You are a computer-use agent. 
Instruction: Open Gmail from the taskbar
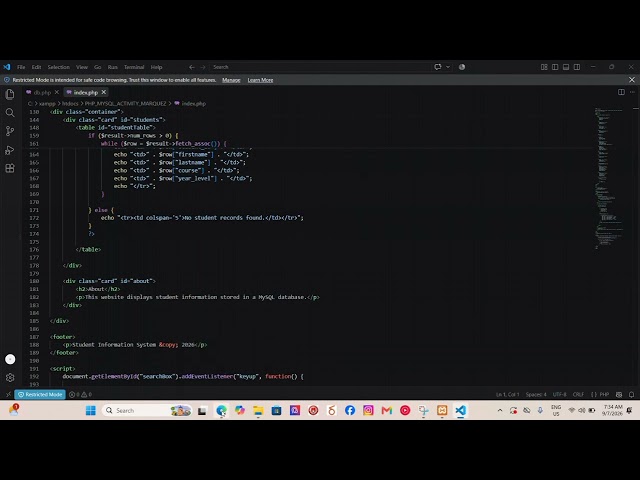pos(387,410)
